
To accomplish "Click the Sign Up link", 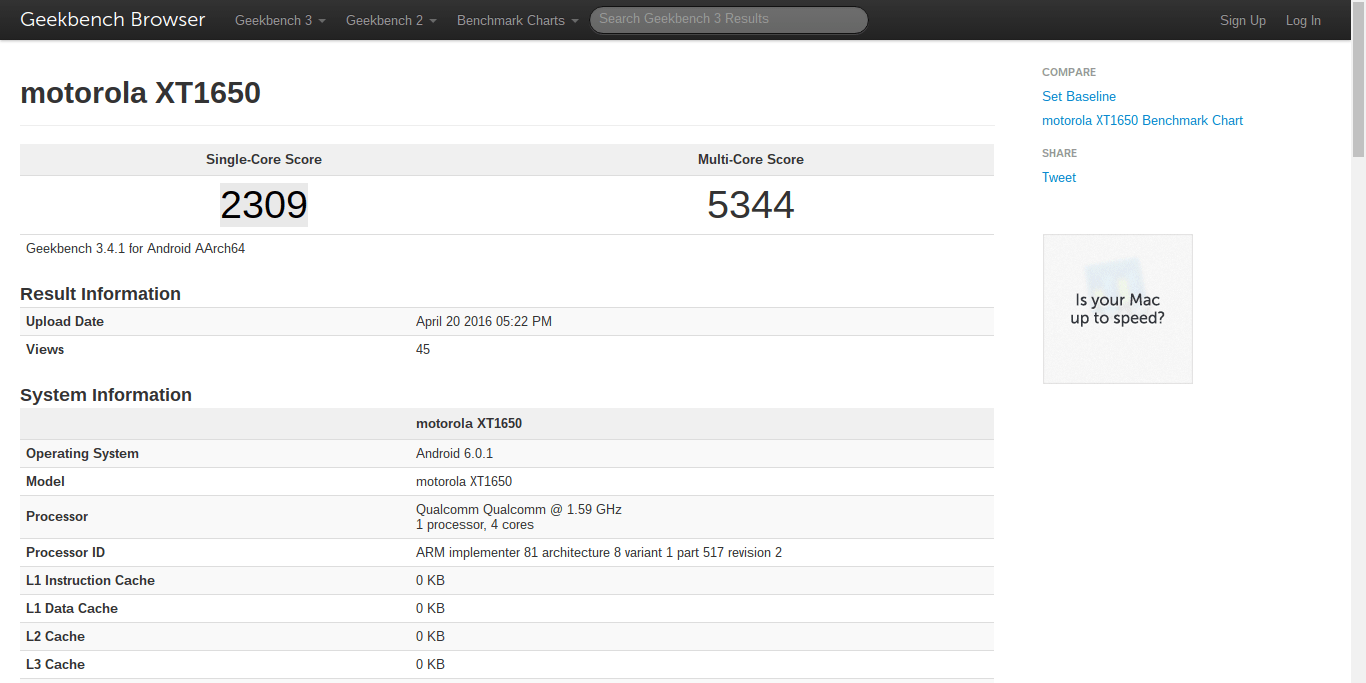I will click(1242, 20).
